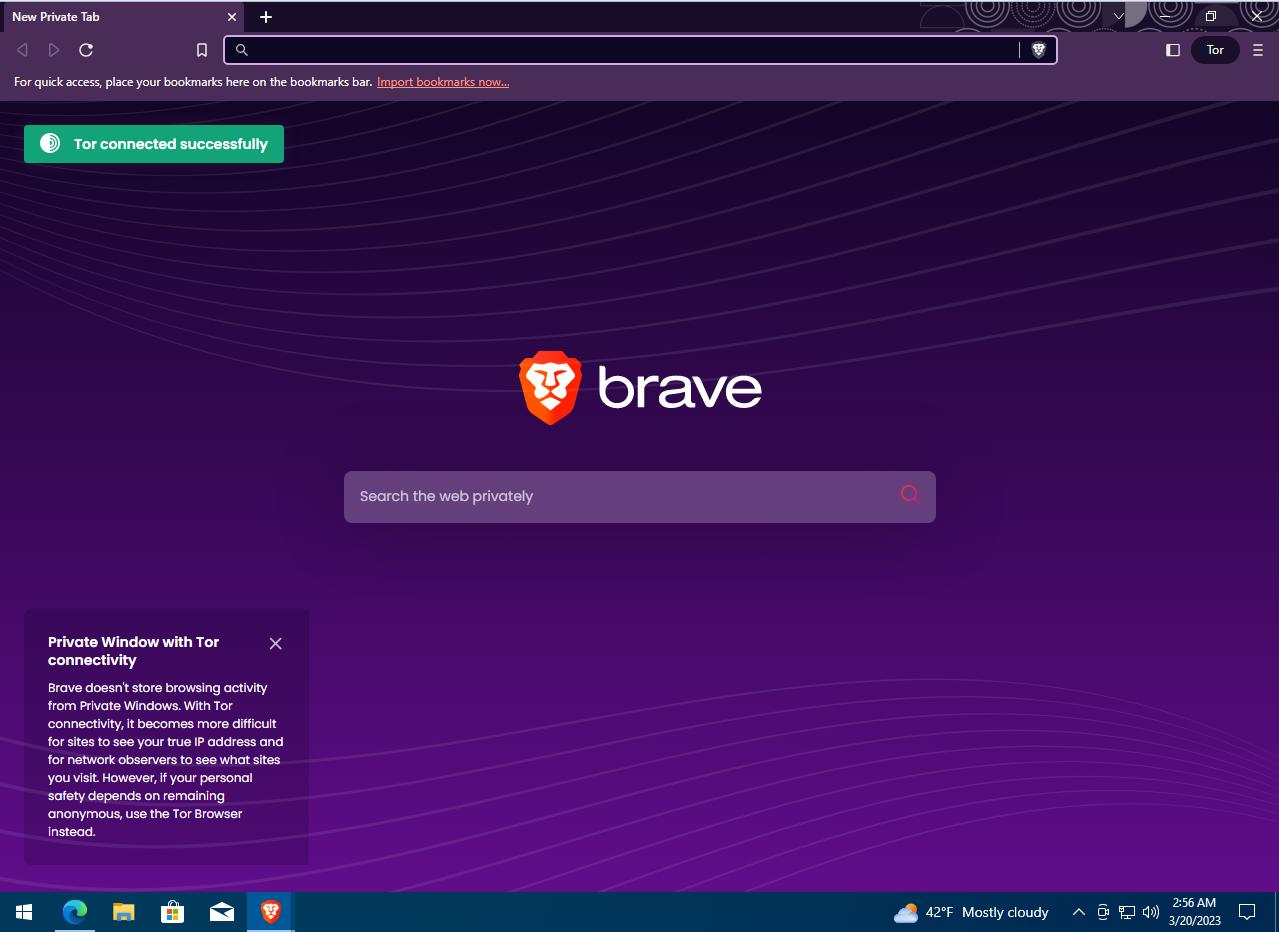Reload the current page
Screen dimensions: 1279x932
click(x=86, y=50)
